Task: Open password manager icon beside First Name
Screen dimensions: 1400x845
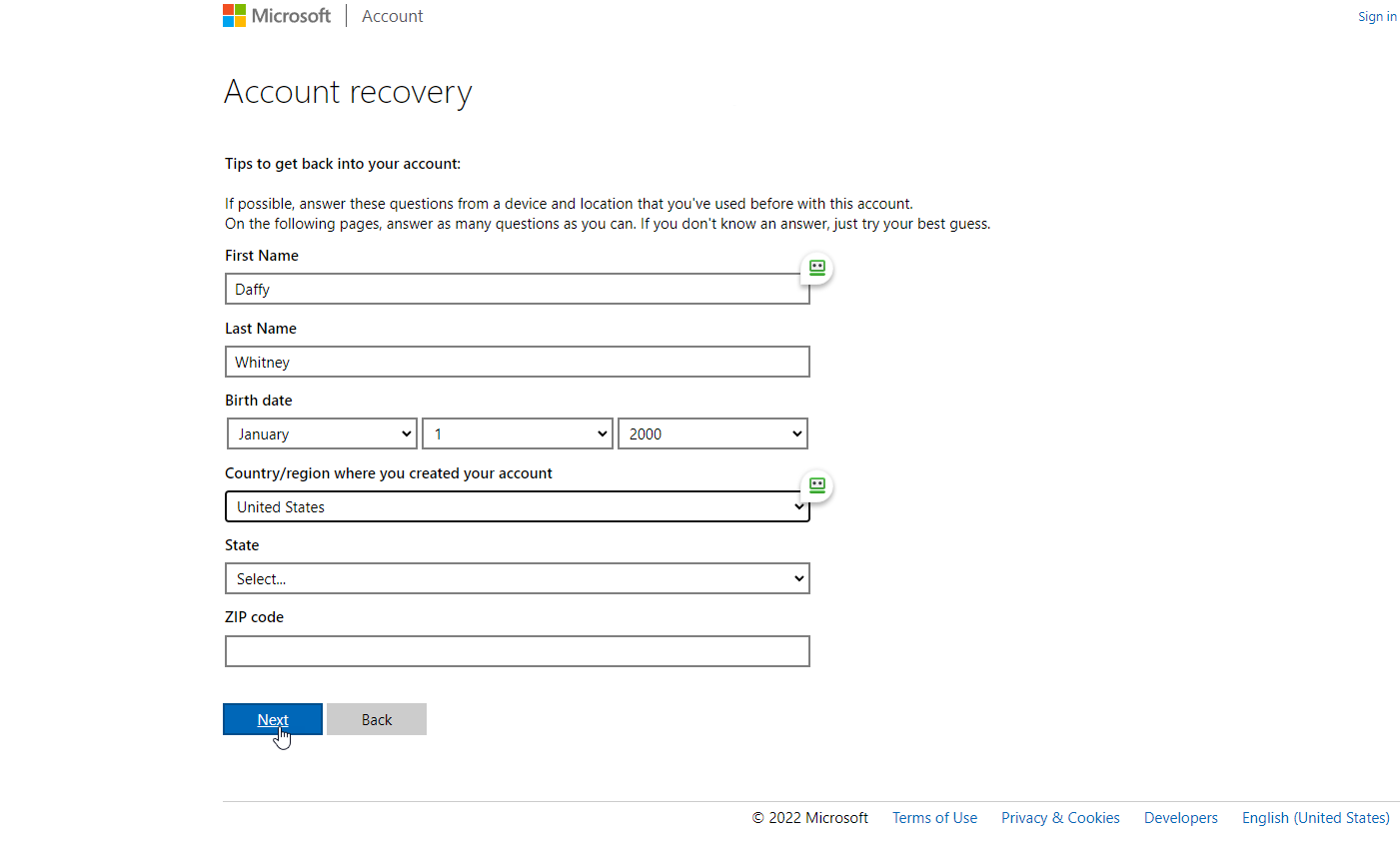Action: (x=817, y=268)
